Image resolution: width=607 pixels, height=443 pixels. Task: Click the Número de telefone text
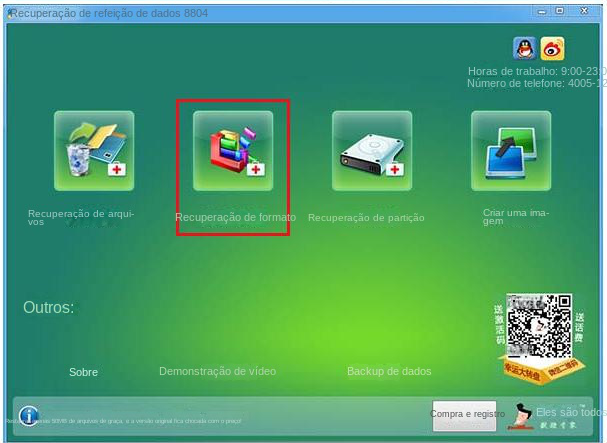[x=537, y=83]
